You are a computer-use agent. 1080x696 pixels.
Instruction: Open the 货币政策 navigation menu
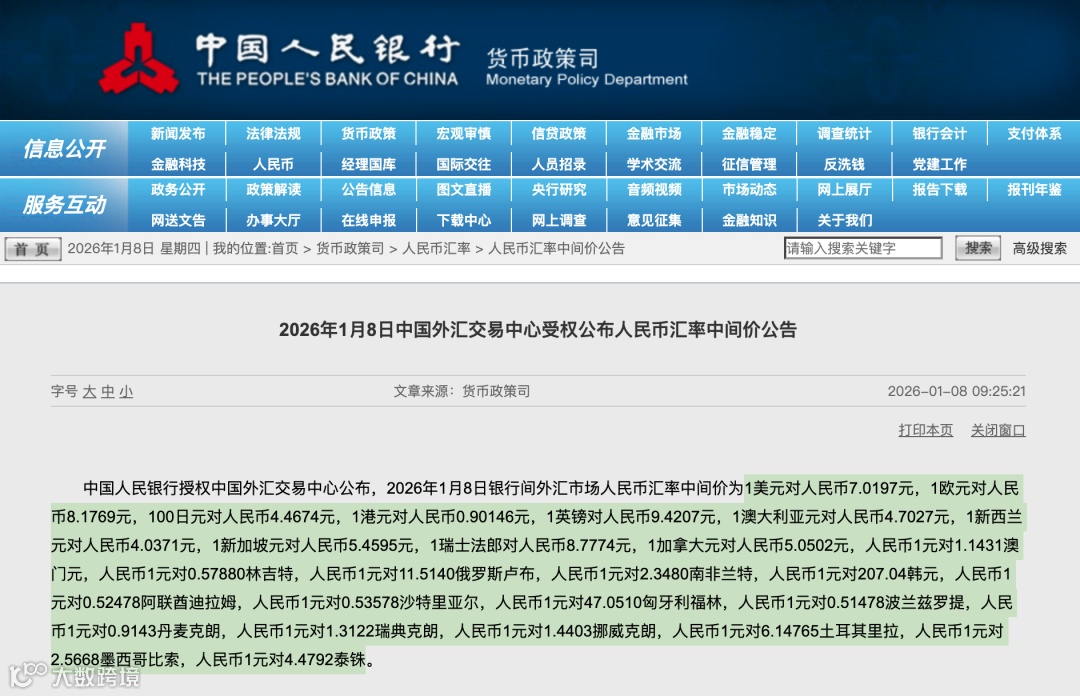point(368,133)
